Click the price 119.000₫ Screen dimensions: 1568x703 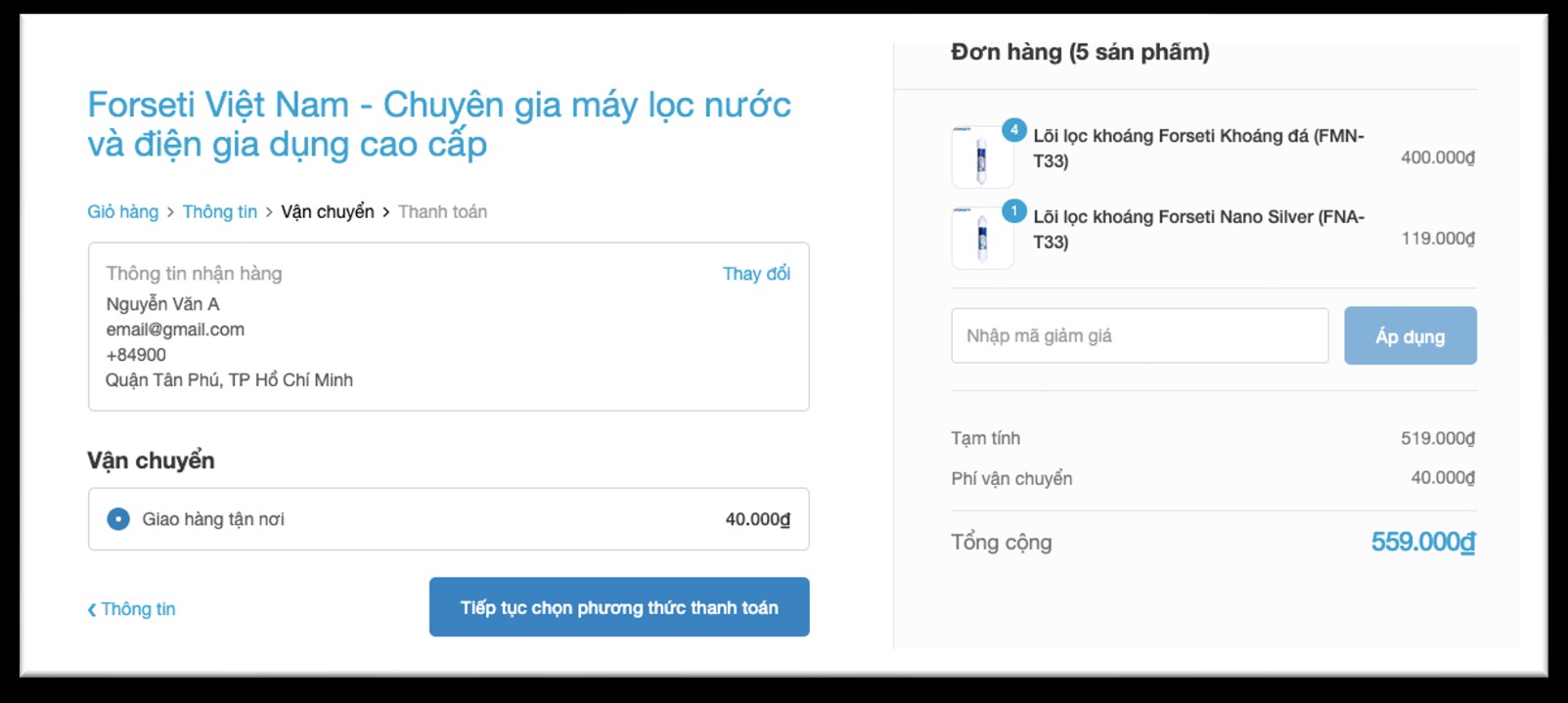1438,239
